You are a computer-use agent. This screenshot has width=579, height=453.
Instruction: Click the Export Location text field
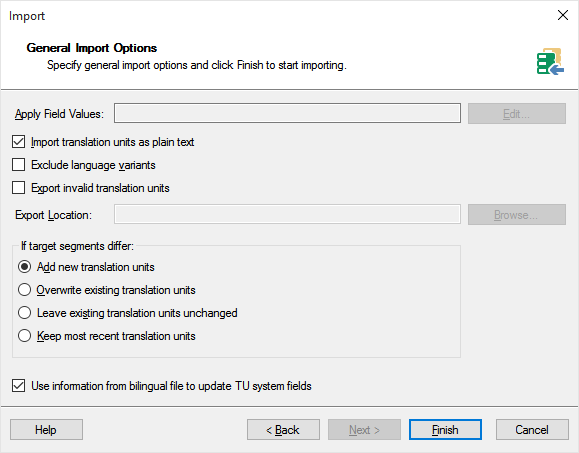pyautogui.click(x=287, y=214)
